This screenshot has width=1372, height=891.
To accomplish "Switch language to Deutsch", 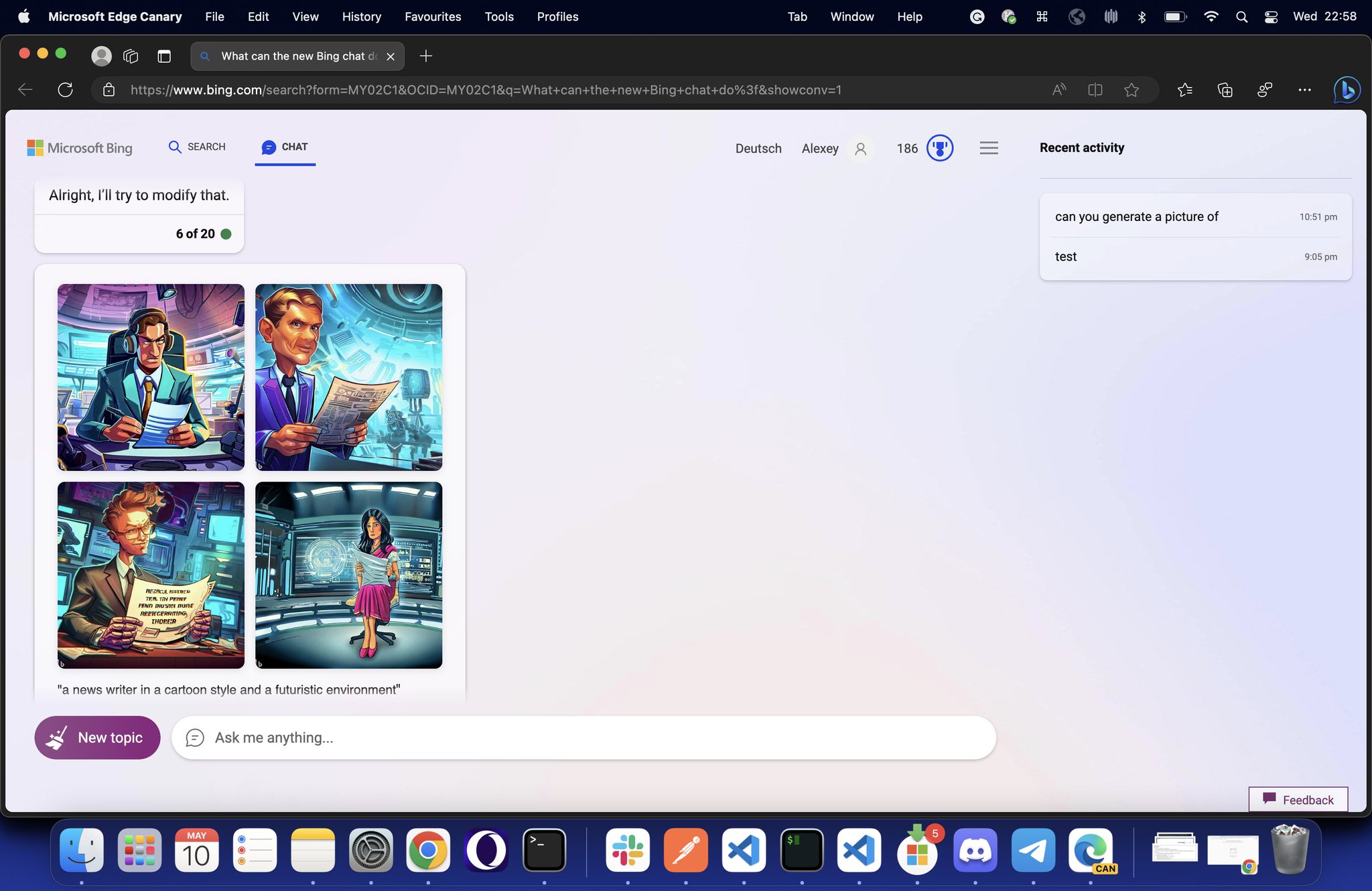I will (x=758, y=149).
